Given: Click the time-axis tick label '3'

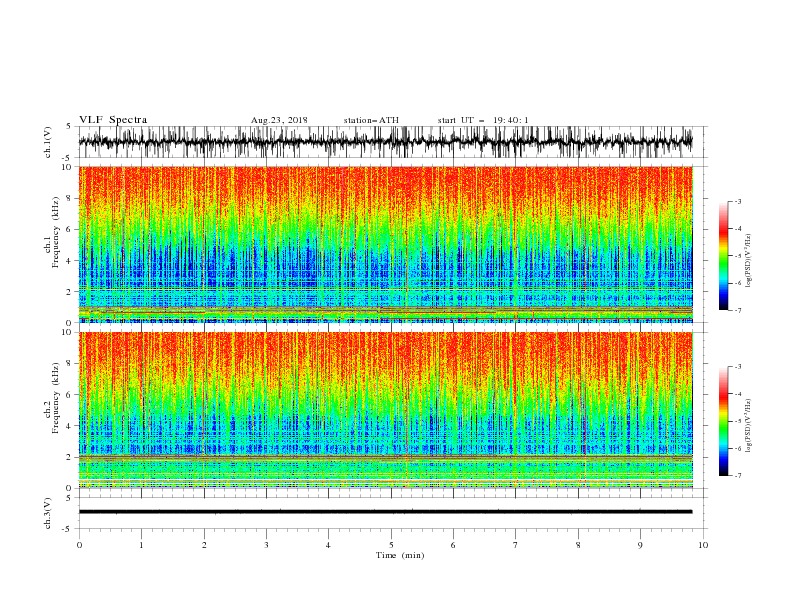Looking at the screenshot, I should [x=266, y=545].
